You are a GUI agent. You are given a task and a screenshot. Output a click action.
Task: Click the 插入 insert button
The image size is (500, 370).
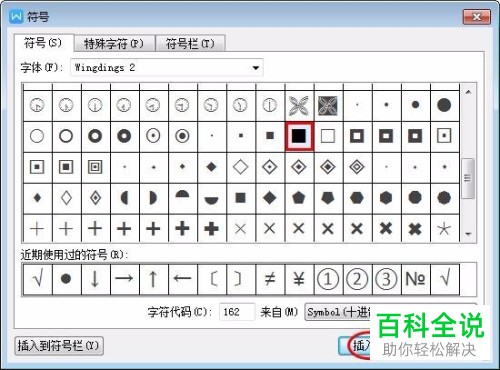click(355, 346)
